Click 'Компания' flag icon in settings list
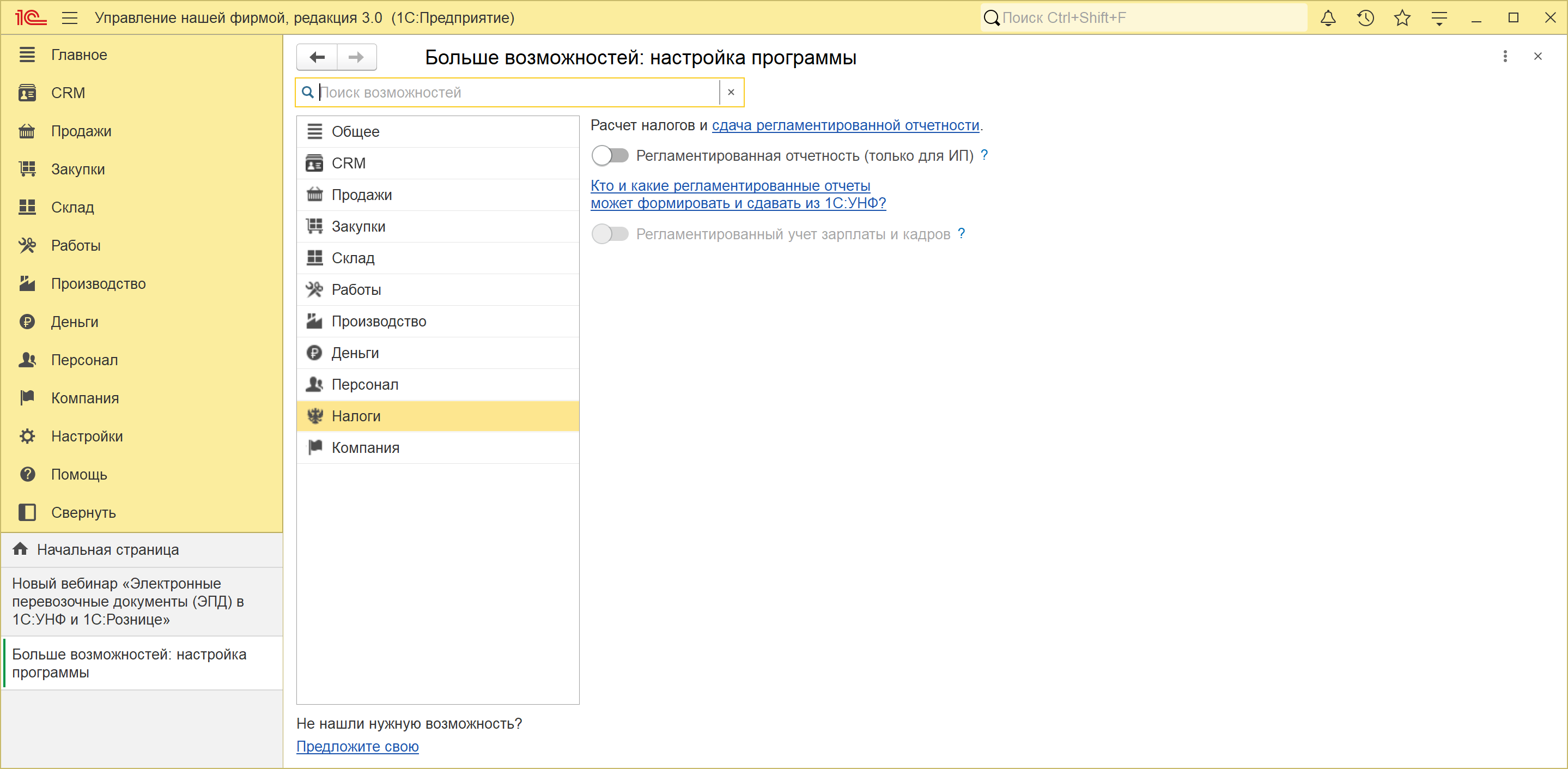Screen dimensions: 1568x769 [x=315, y=448]
